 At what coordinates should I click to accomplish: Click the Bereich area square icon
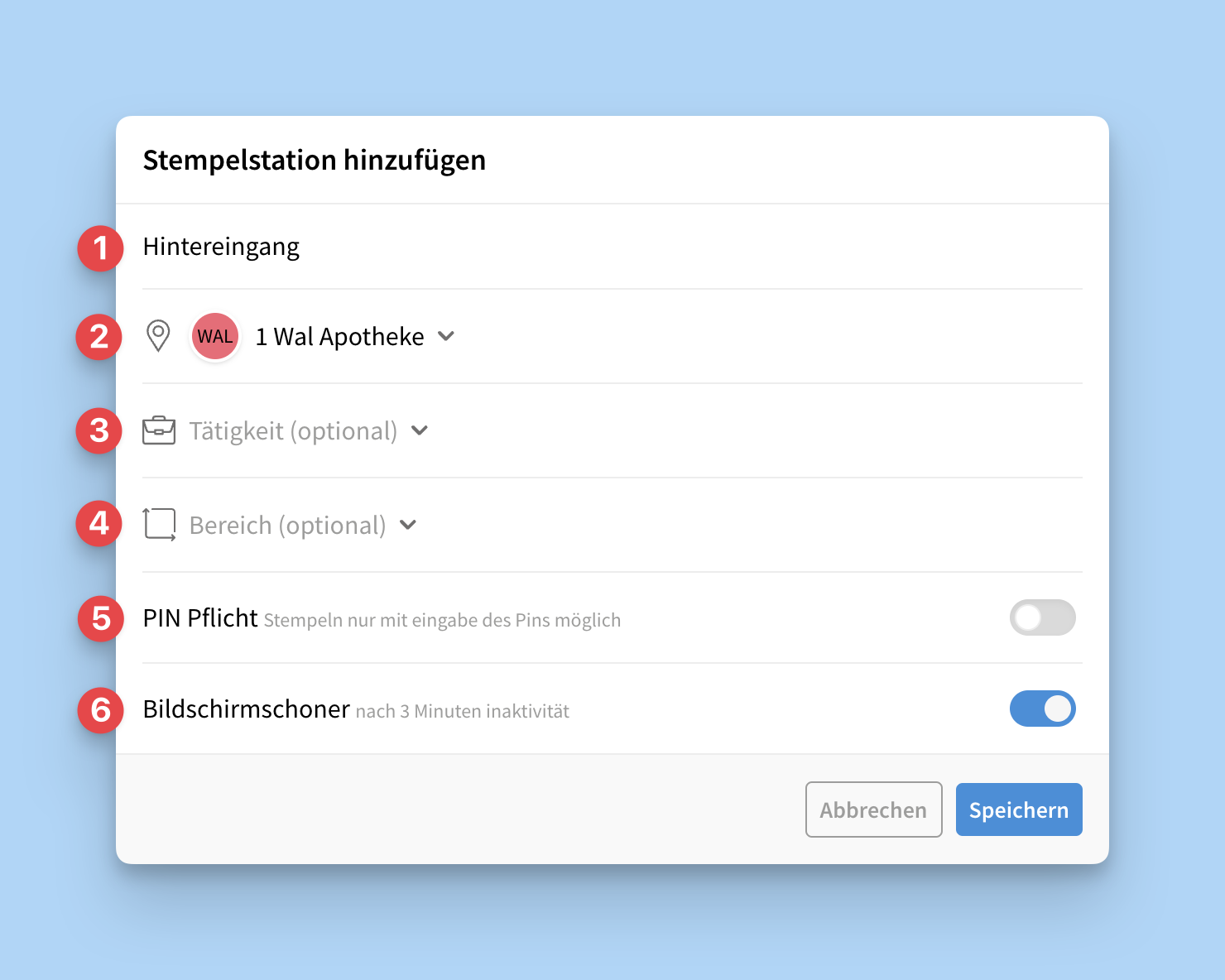[x=159, y=525]
